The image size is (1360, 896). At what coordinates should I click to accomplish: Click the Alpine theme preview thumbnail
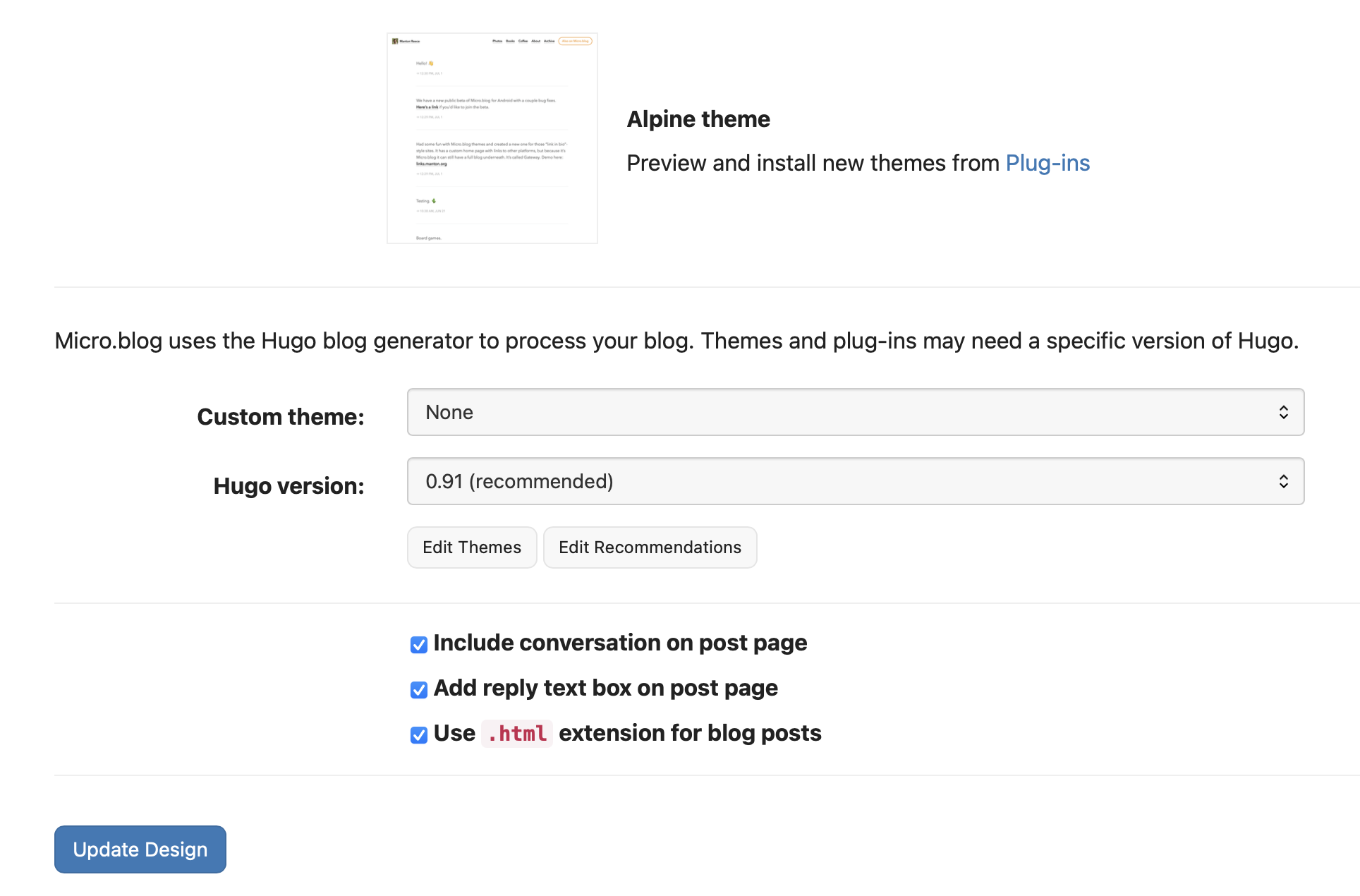pos(492,138)
